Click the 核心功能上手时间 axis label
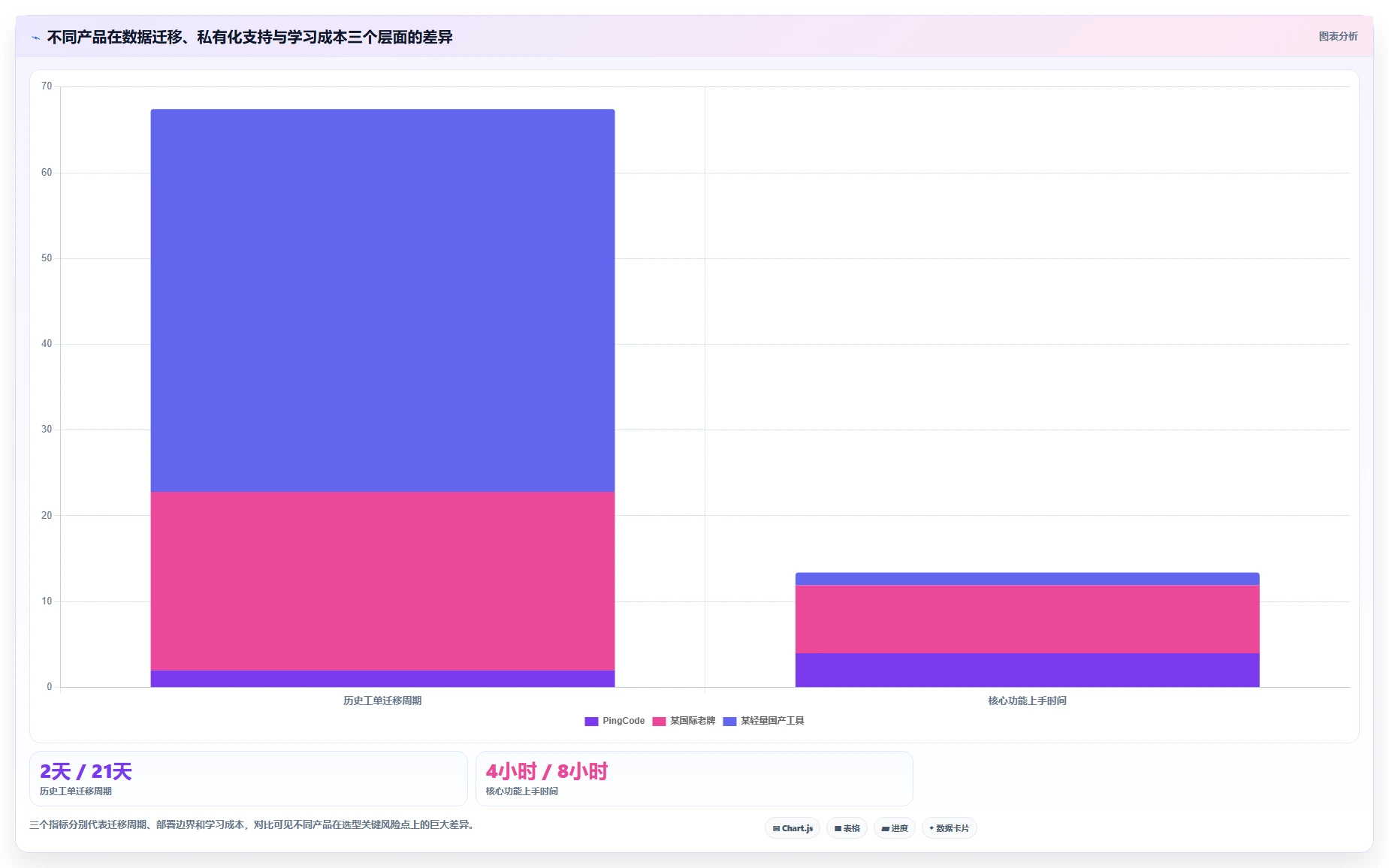The image size is (1389, 868). click(x=1027, y=701)
